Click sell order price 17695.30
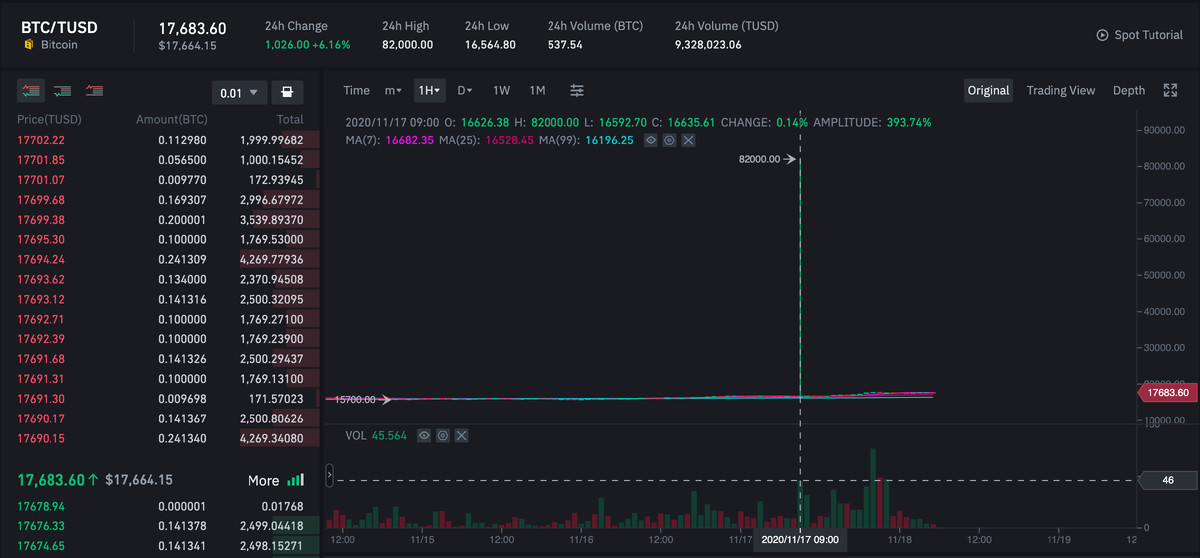This screenshot has width=1200, height=558. pyautogui.click(x=41, y=240)
